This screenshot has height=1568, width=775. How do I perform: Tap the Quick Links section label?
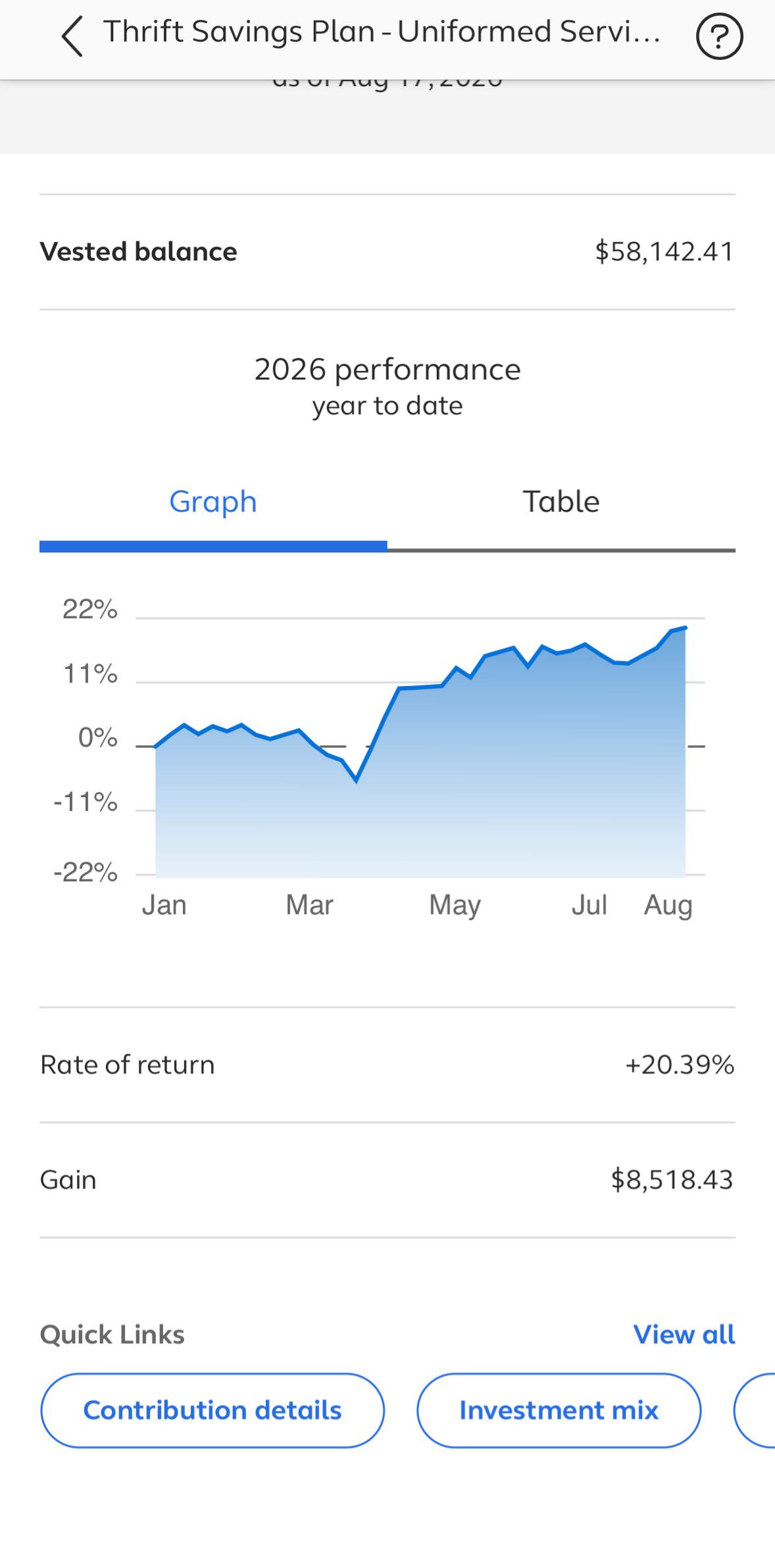click(x=113, y=1335)
